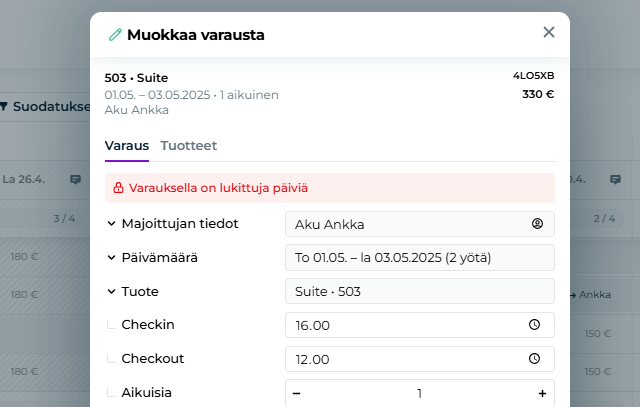
Task: Close the Muokkaa varausta dialog
Action: pyautogui.click(x=548, y=32)
